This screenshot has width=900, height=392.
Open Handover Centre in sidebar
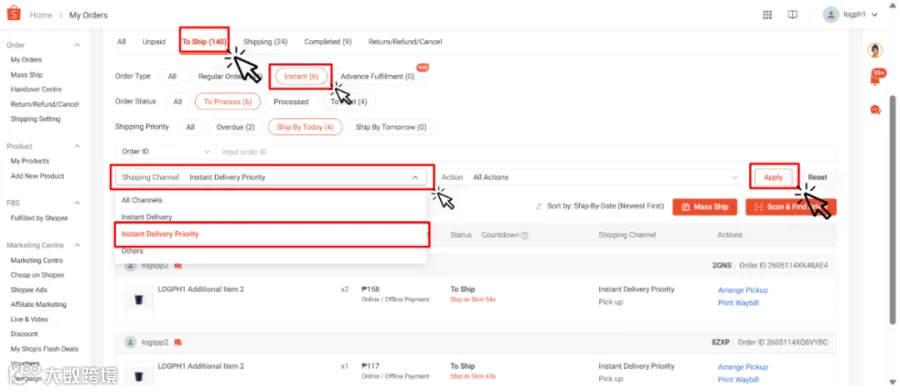tap(36, 90)
